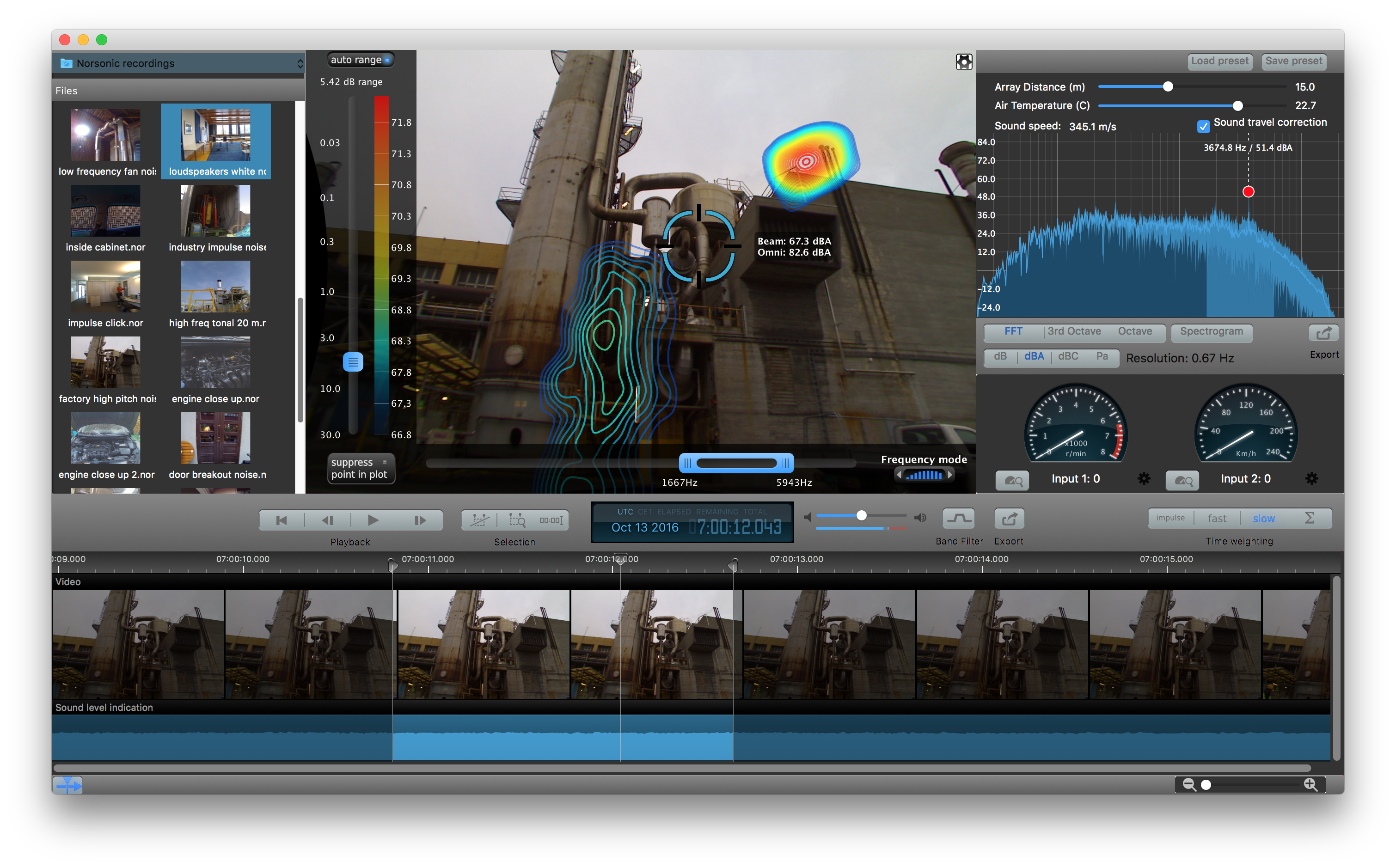This screenshot has width=1396, height=868.
Task: Click the dB range vertical slider handle
Action: click(x=352, y=362)
